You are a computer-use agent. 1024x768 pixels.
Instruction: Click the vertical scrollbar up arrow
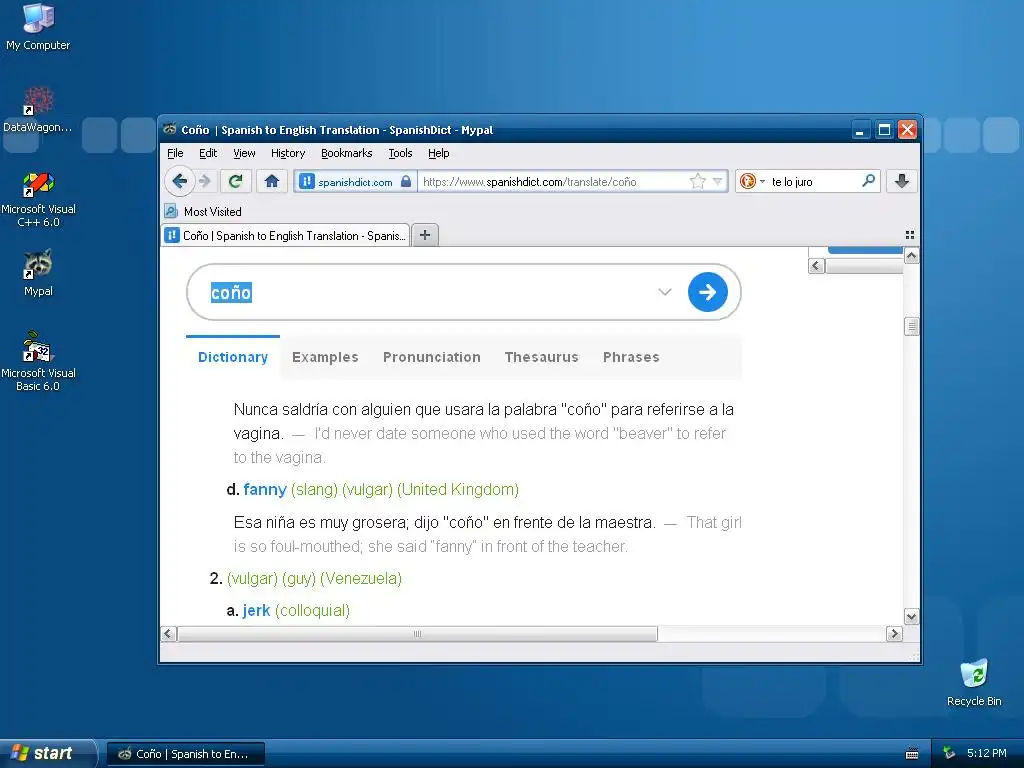click(x=912, y=256)
